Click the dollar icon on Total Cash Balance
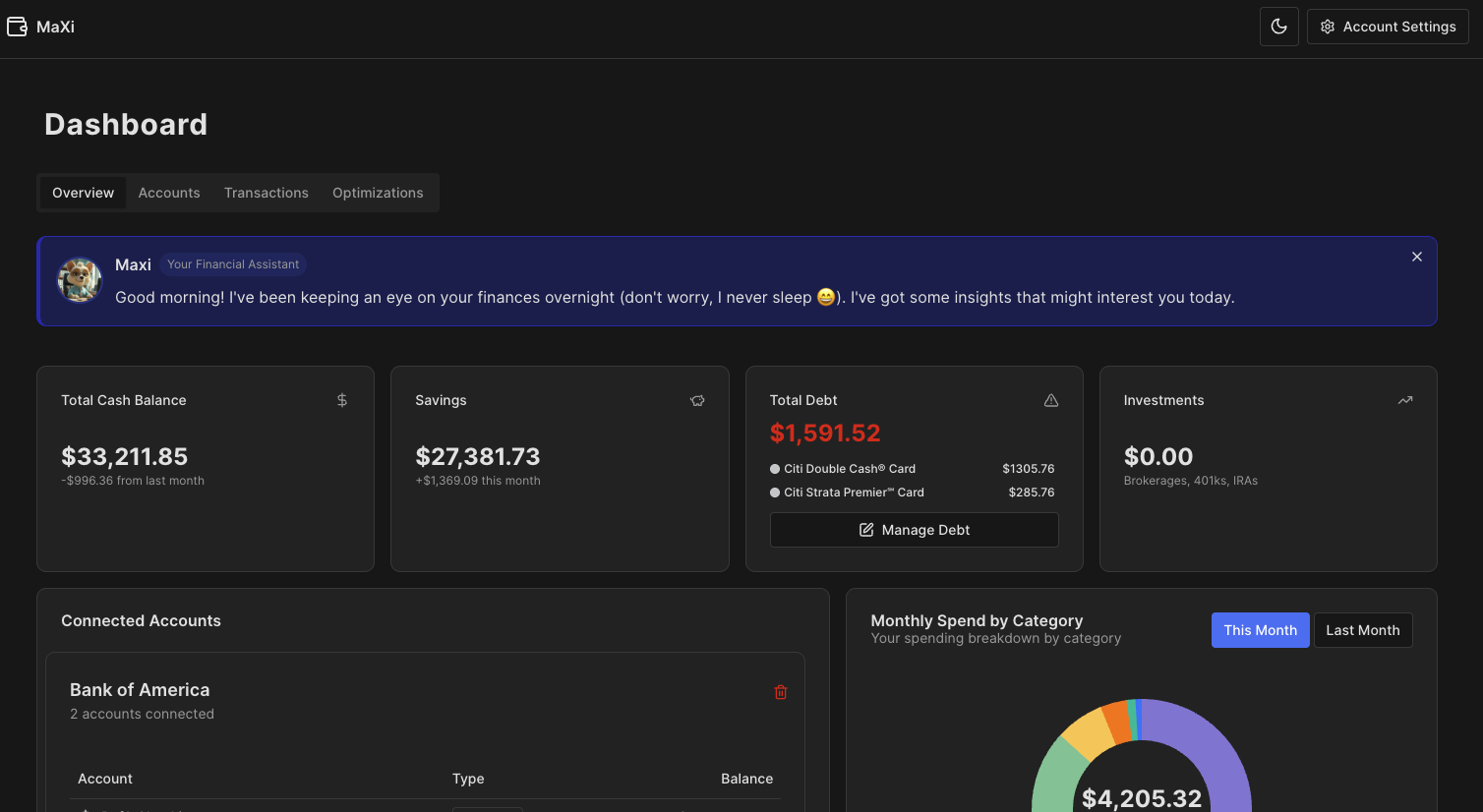The image size is (1483, 812). point(342,400)
